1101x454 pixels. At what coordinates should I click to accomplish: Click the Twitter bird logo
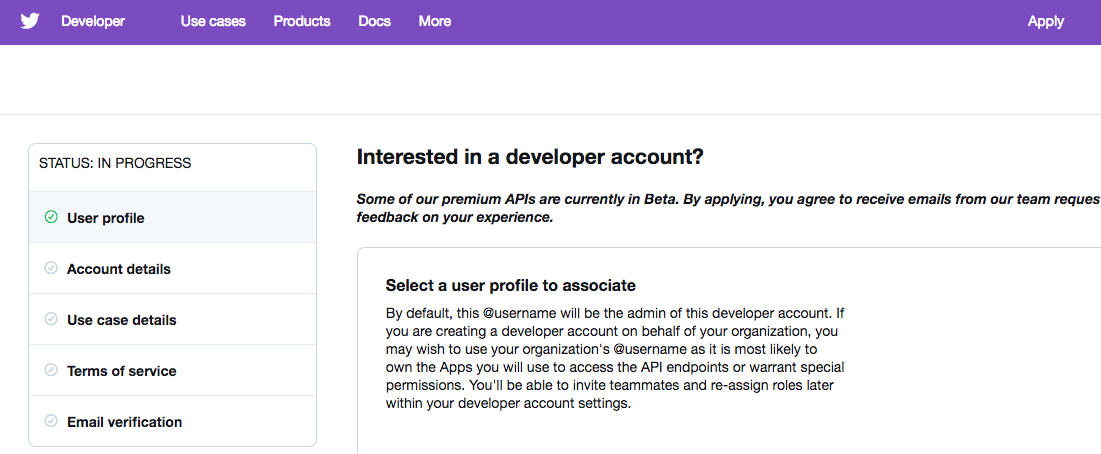pyautogui.click(x=29, y=21)
